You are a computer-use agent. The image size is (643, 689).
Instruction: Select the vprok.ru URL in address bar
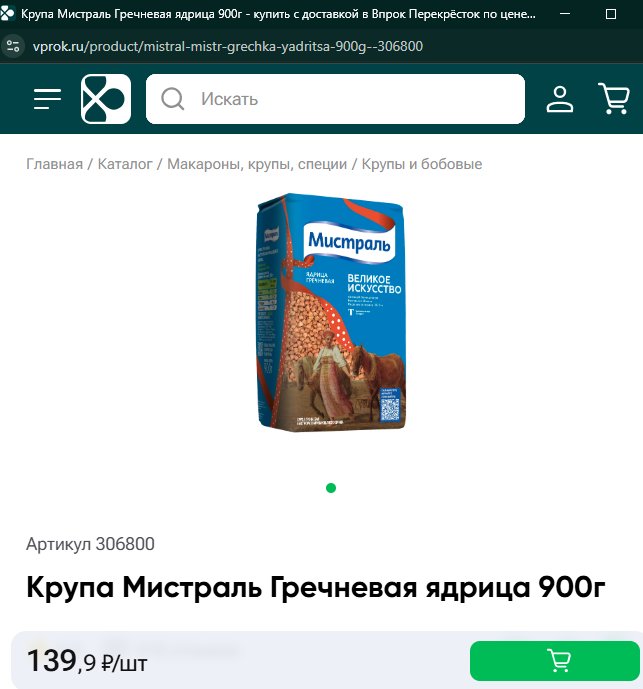[228, 46]
